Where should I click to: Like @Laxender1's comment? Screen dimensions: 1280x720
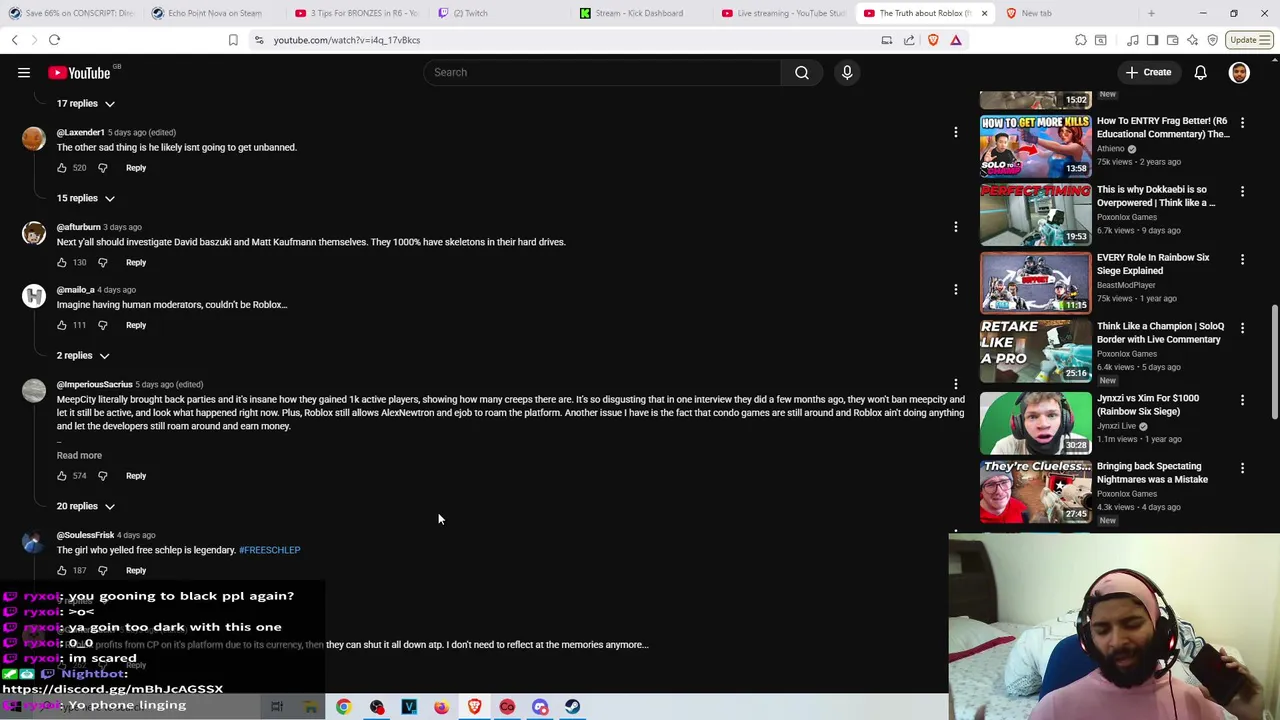62,168
